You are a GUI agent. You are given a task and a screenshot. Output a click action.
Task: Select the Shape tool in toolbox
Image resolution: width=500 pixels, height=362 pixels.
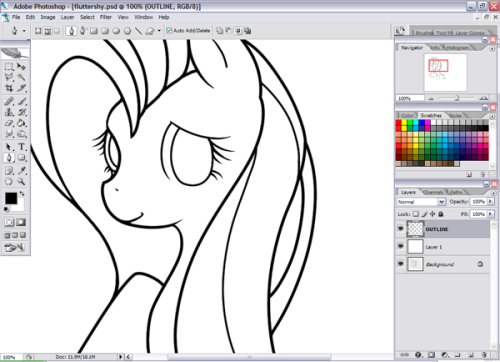coord(21,158)
